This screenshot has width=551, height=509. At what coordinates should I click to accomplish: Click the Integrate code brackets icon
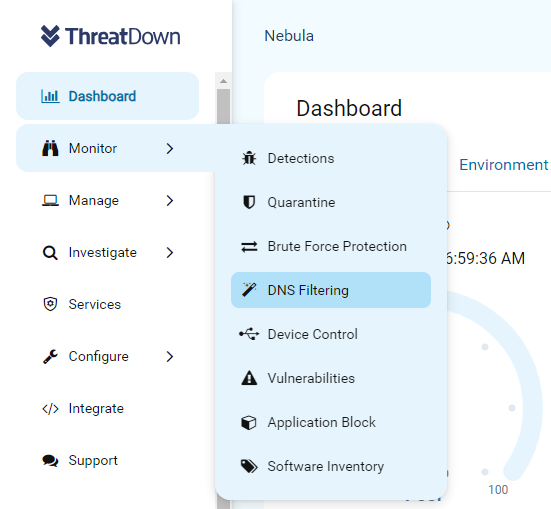coord(50,408)
